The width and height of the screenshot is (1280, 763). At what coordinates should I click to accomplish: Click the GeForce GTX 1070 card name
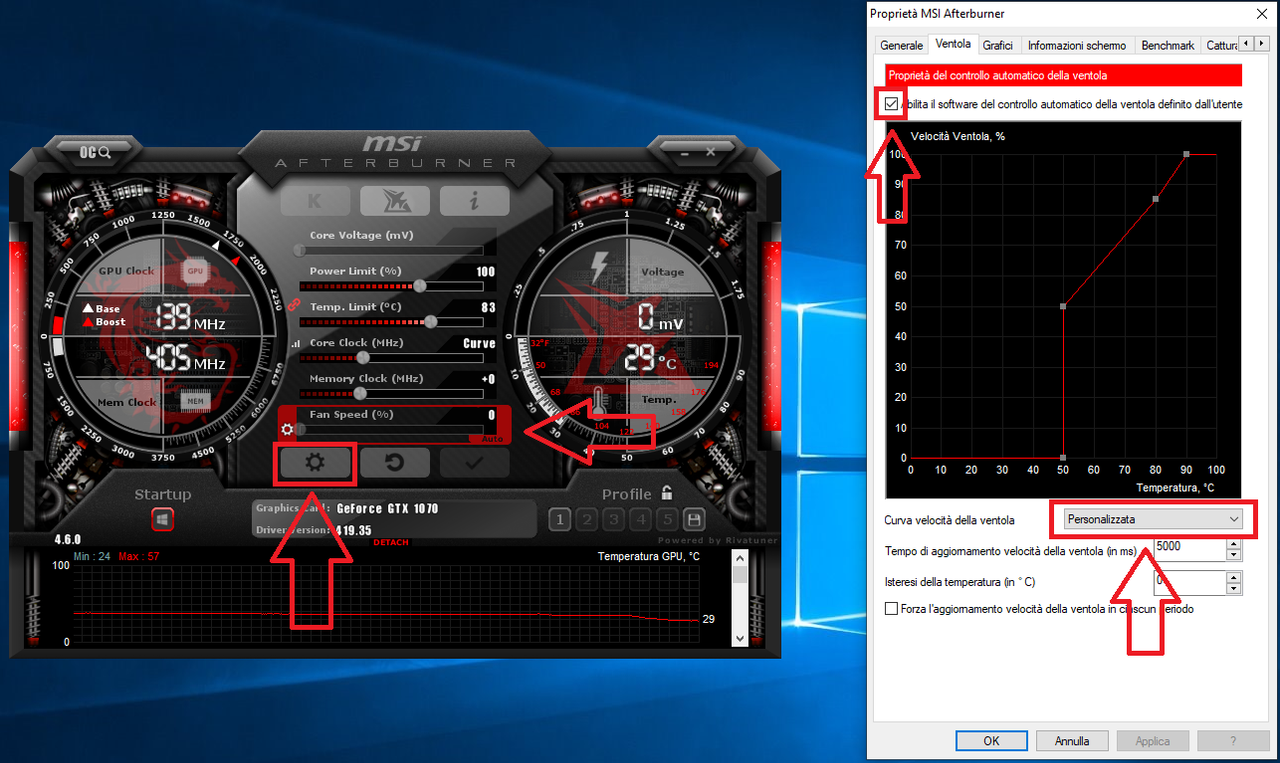pos(387,508)
